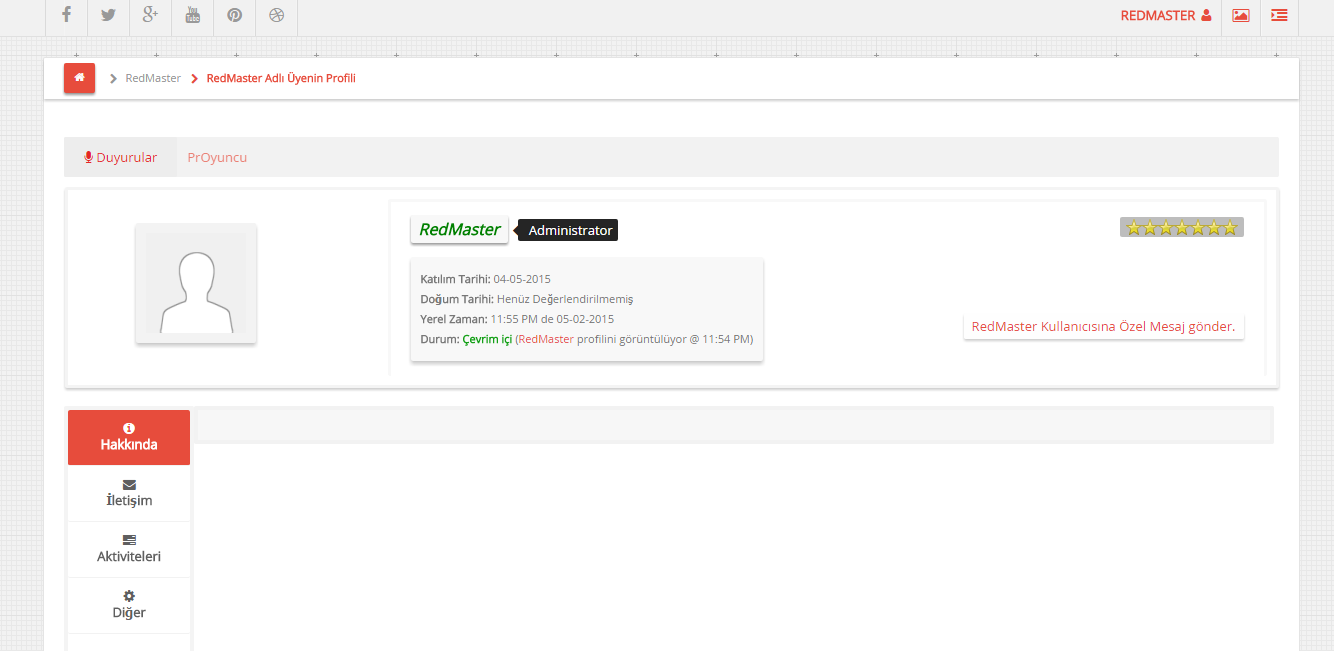Click the Dribbble icon
This screenshot has width=1334, height=651.
(x=276, y=15)
